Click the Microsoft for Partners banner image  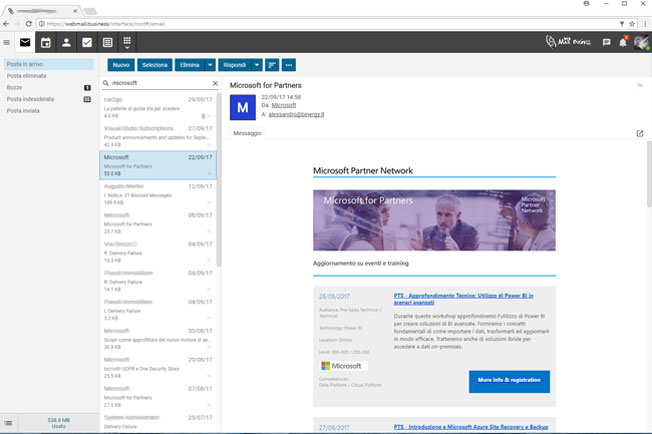[434, 220]
